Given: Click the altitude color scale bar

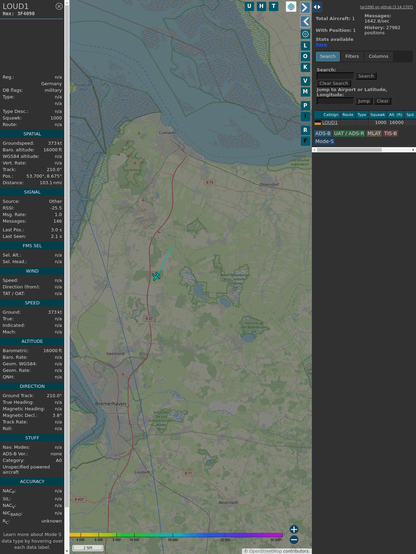Looking at the screenshot, I should (x=176, y=535).
